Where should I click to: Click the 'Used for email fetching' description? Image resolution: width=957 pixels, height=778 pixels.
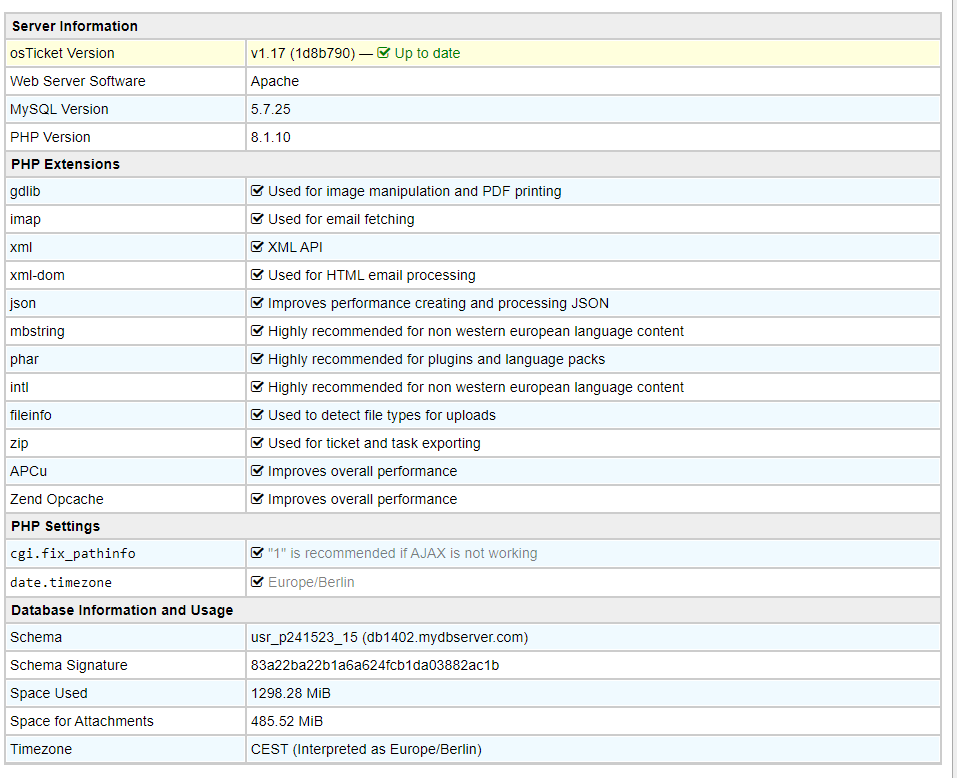point(341,219)
